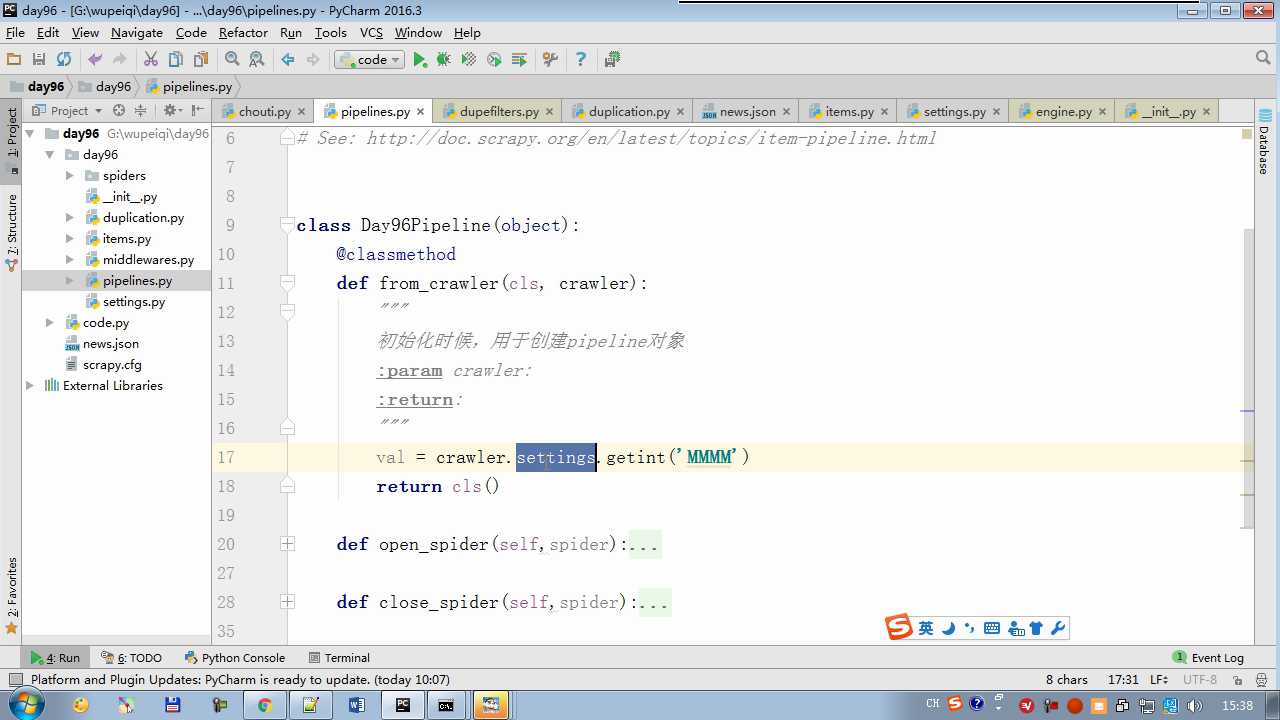Click the last toolbar icon after Help
Screen dimensions: 1280x720
point(613,60)
